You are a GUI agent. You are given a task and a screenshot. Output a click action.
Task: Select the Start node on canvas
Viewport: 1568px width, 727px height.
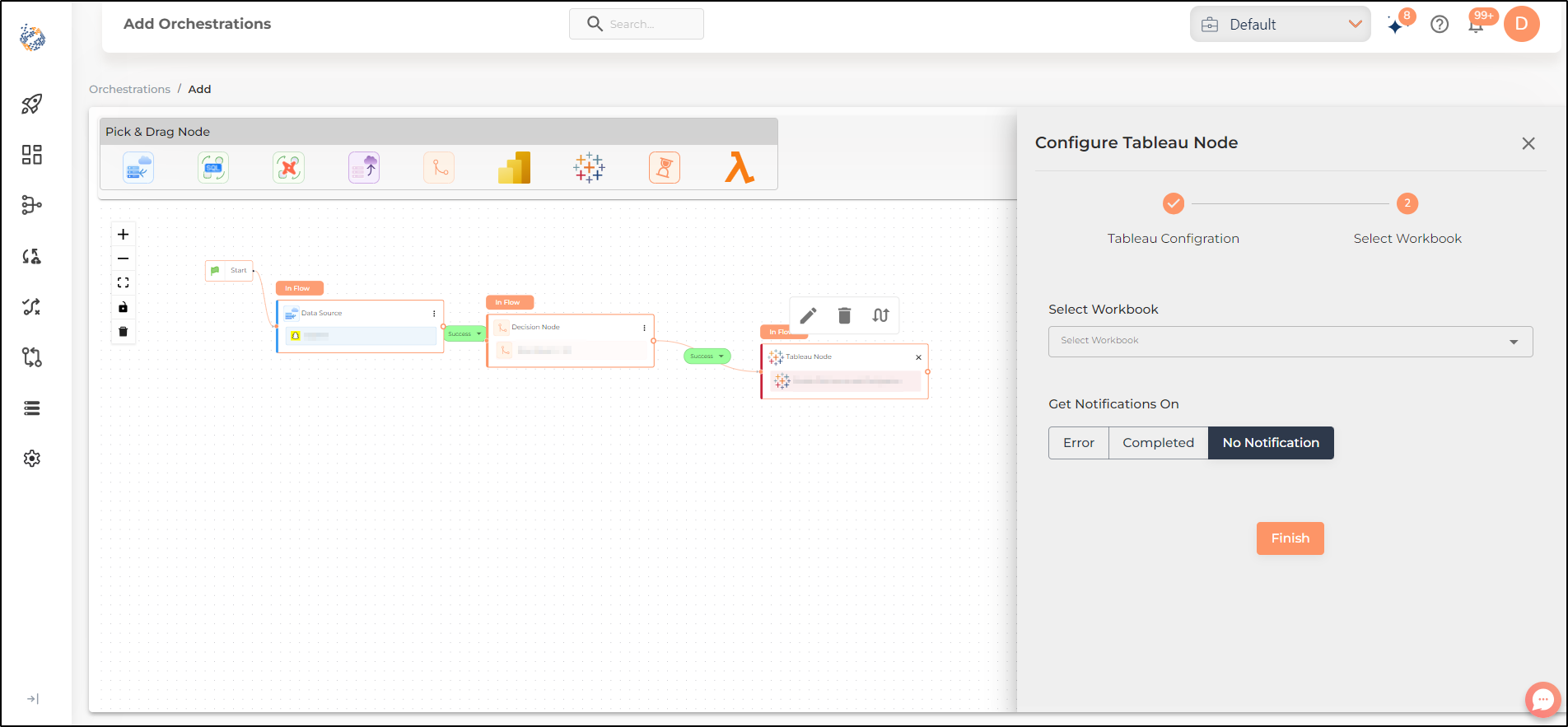[x=229, y=270]
